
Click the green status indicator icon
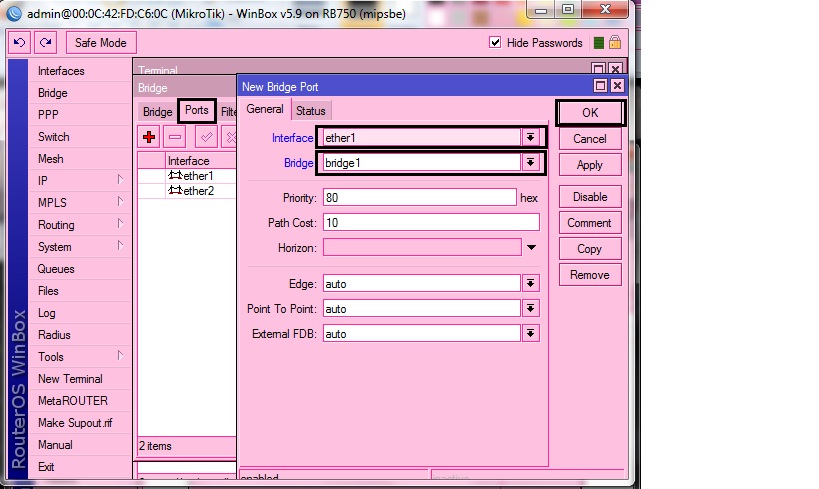click(599, 43)
